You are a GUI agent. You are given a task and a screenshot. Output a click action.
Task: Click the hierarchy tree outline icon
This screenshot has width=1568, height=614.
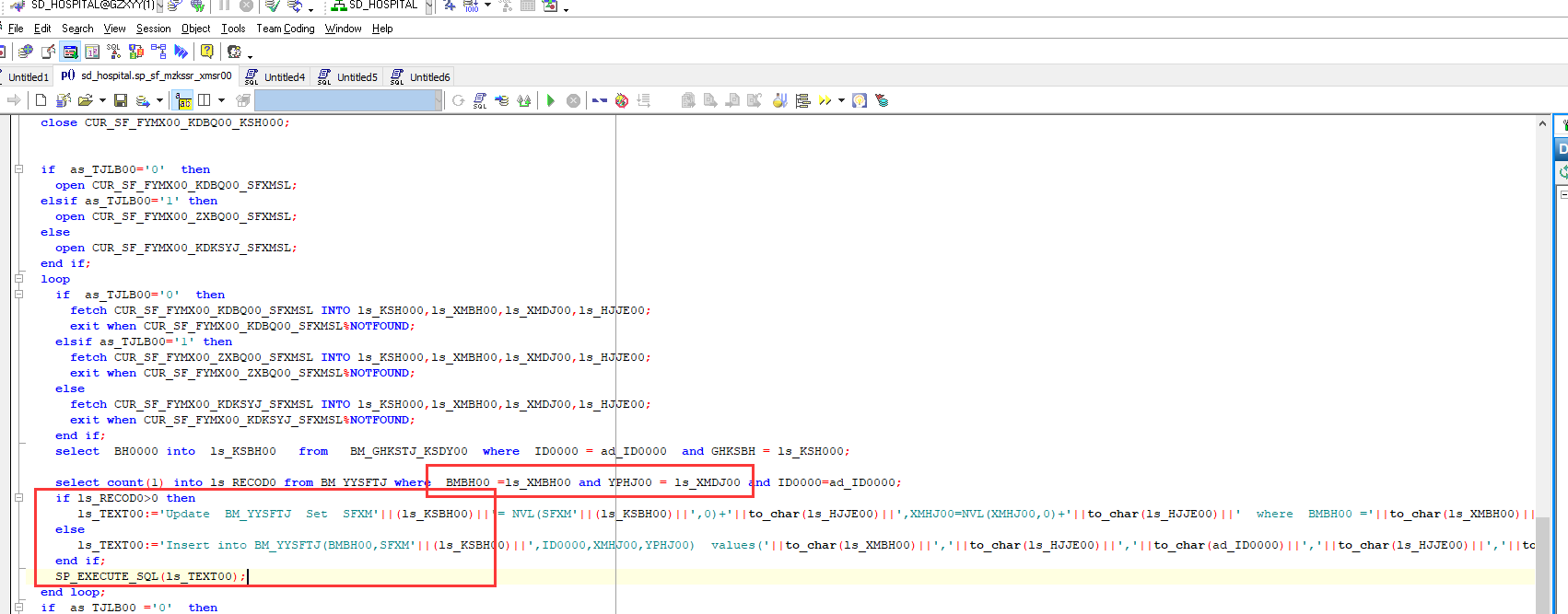coord(802,100)
